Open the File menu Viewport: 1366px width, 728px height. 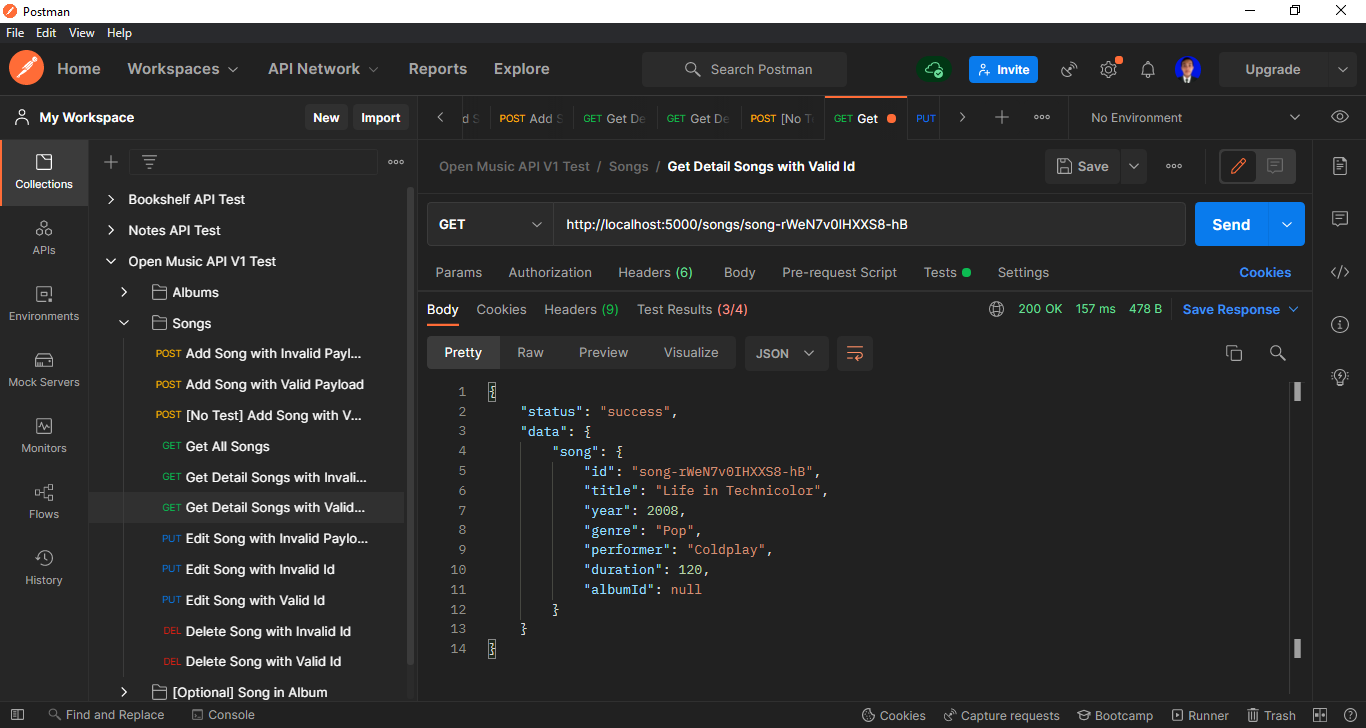[x=15, y=33]
